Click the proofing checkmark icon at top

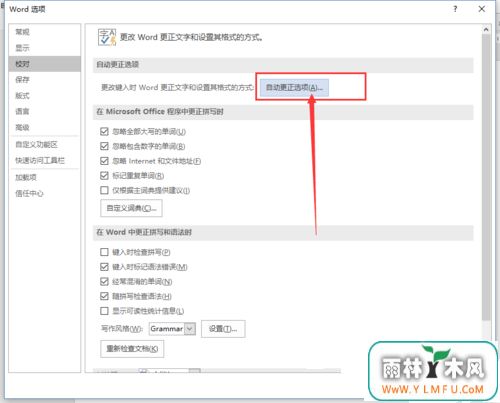[107, 37]
